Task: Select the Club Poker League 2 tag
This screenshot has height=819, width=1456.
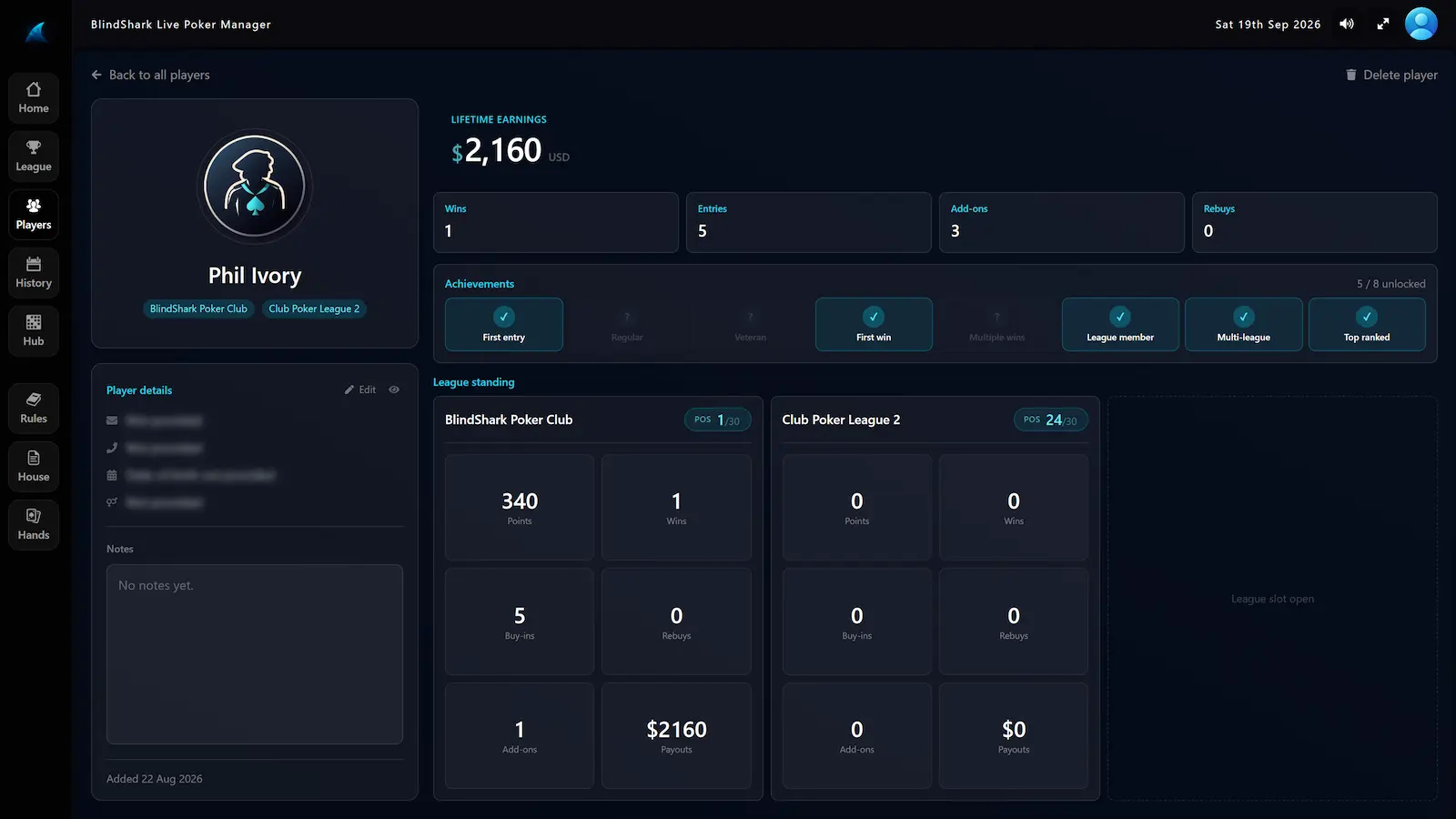Action: [x=314, y=308]
